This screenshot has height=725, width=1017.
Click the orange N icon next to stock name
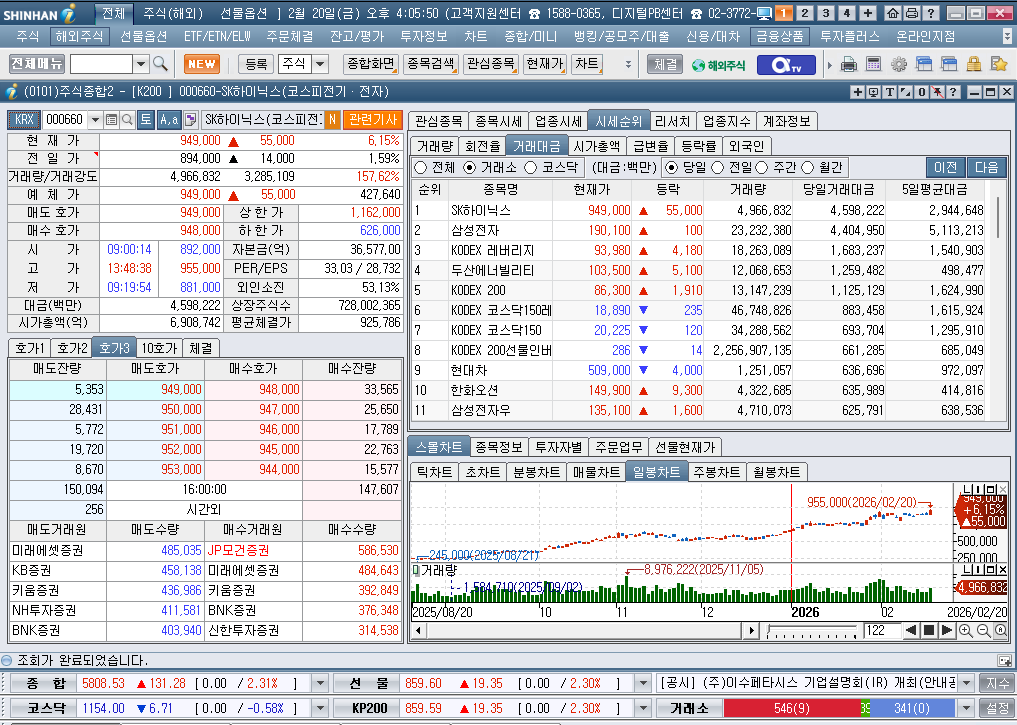332,119
